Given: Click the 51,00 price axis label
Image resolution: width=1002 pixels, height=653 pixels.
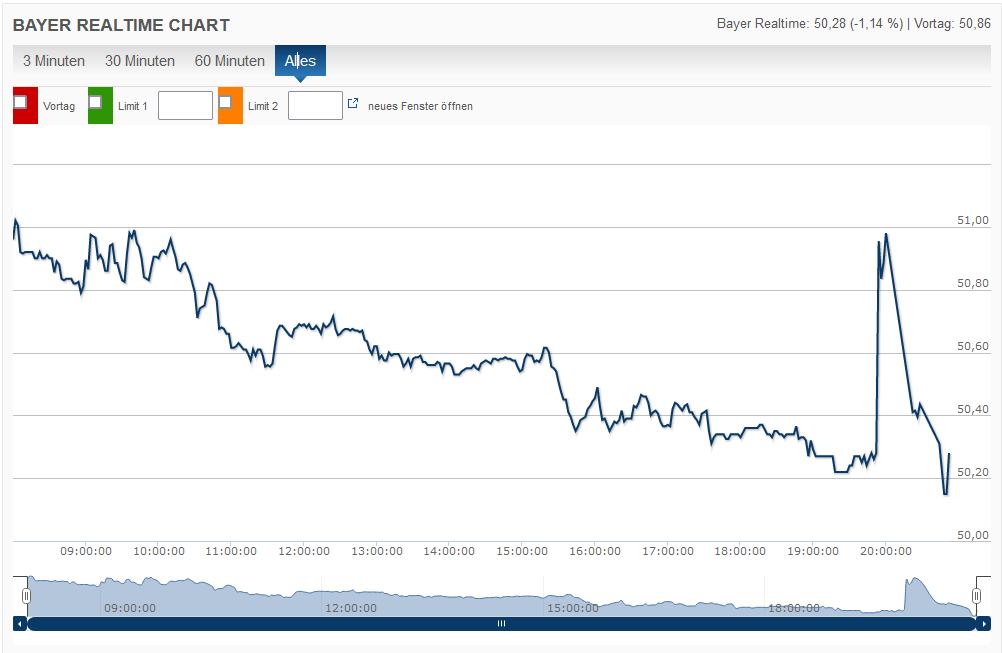Looking at the screenshot, I should click(x=973, y=220).
